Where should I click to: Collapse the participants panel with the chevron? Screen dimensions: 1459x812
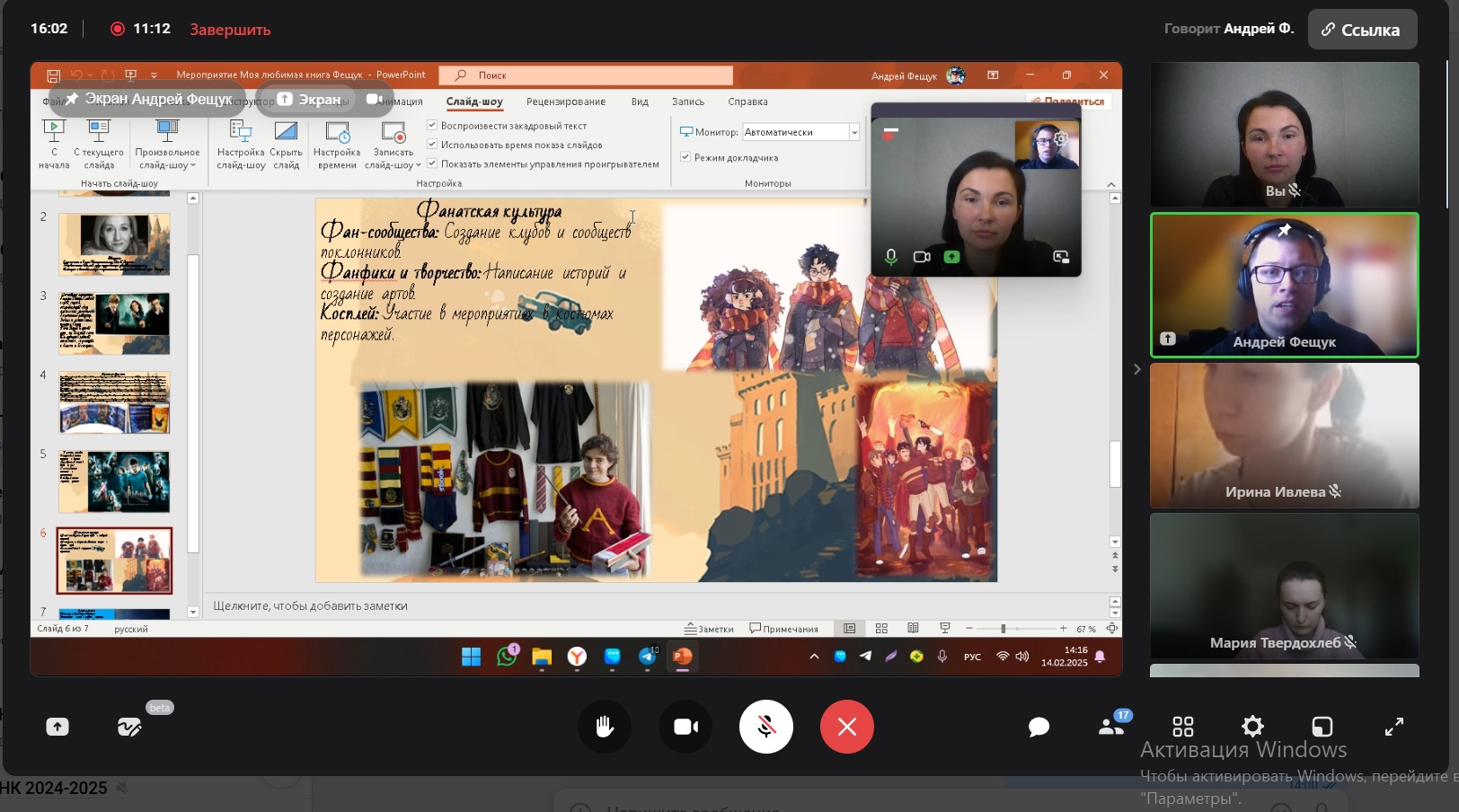[x=1136, y=369]
